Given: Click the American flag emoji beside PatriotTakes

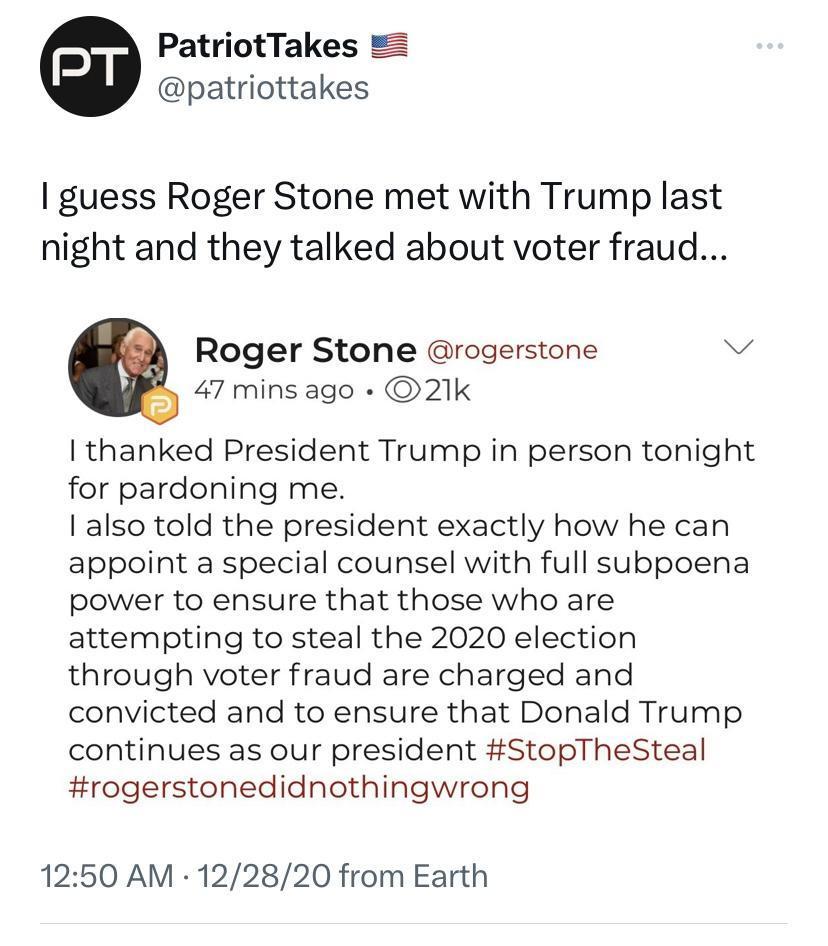Looking at the screenshot, I should pos(389,46).
